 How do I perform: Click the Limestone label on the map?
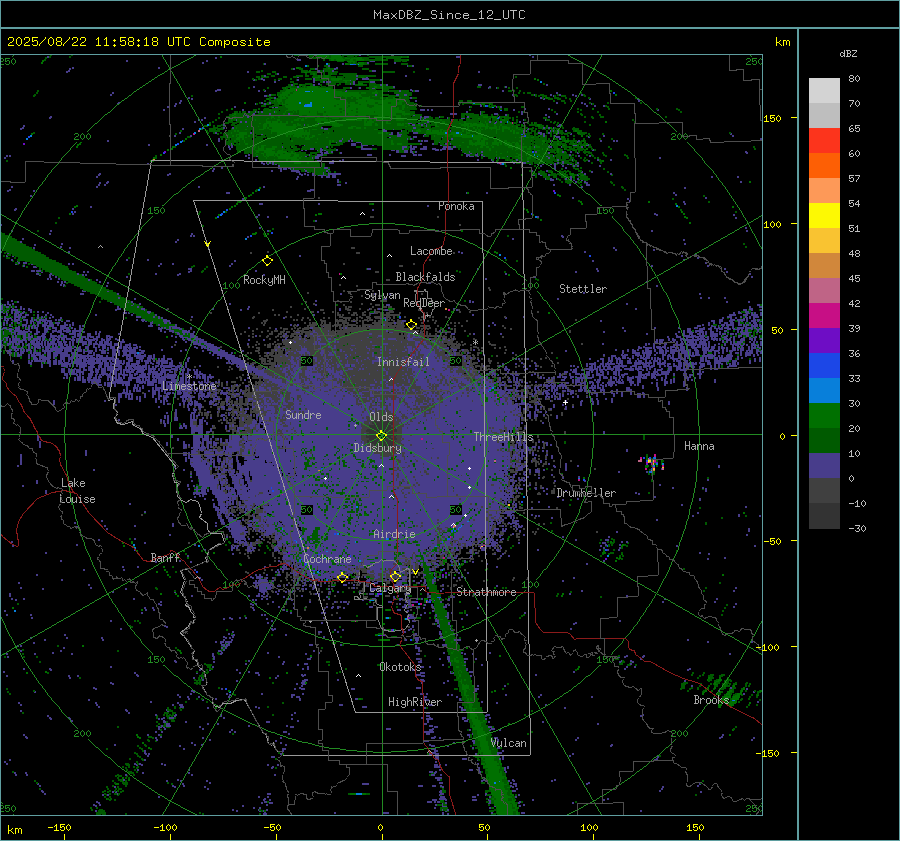click(x=189, y=386)
